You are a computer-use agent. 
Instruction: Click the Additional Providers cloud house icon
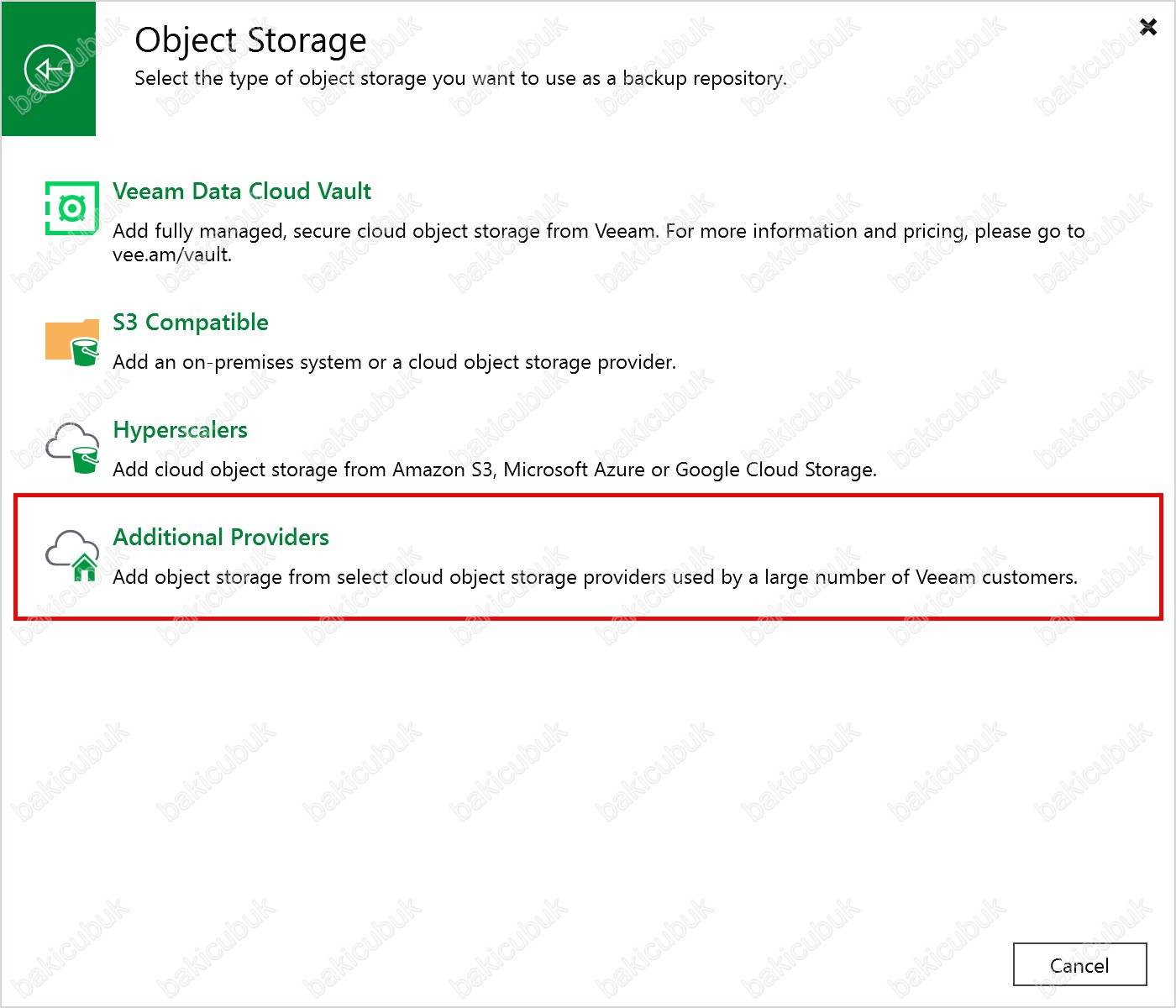pos(72,556)
